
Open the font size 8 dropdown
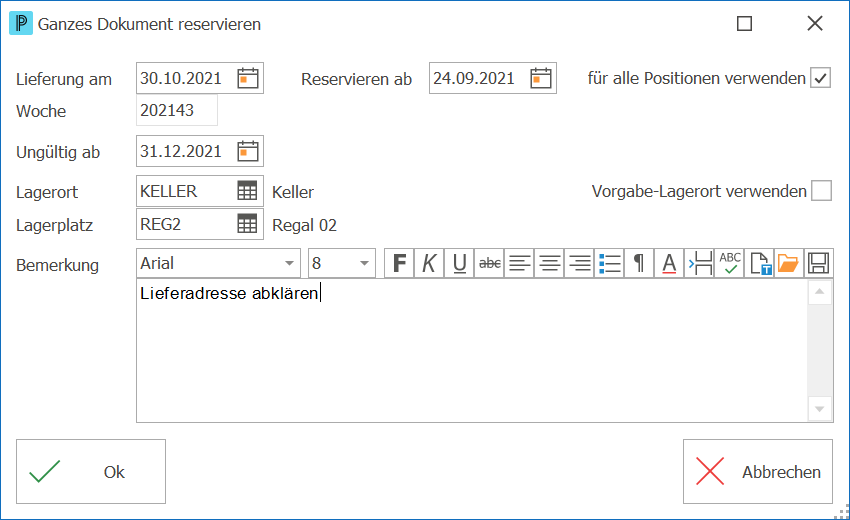(x=364, y=264)
